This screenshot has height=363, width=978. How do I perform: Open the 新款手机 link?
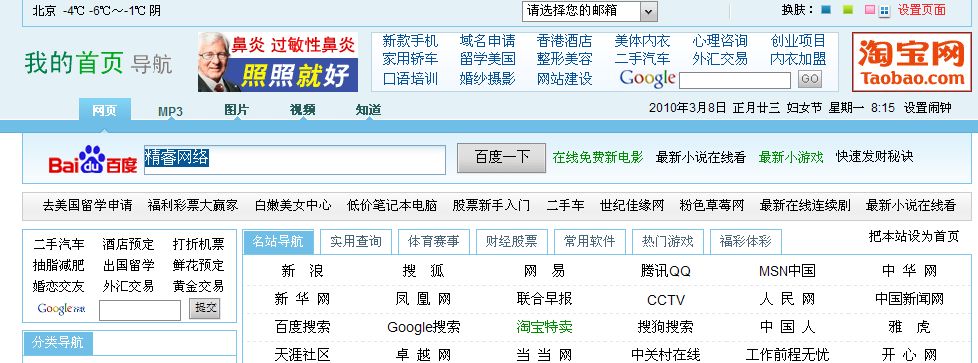(x=410, y=41)
